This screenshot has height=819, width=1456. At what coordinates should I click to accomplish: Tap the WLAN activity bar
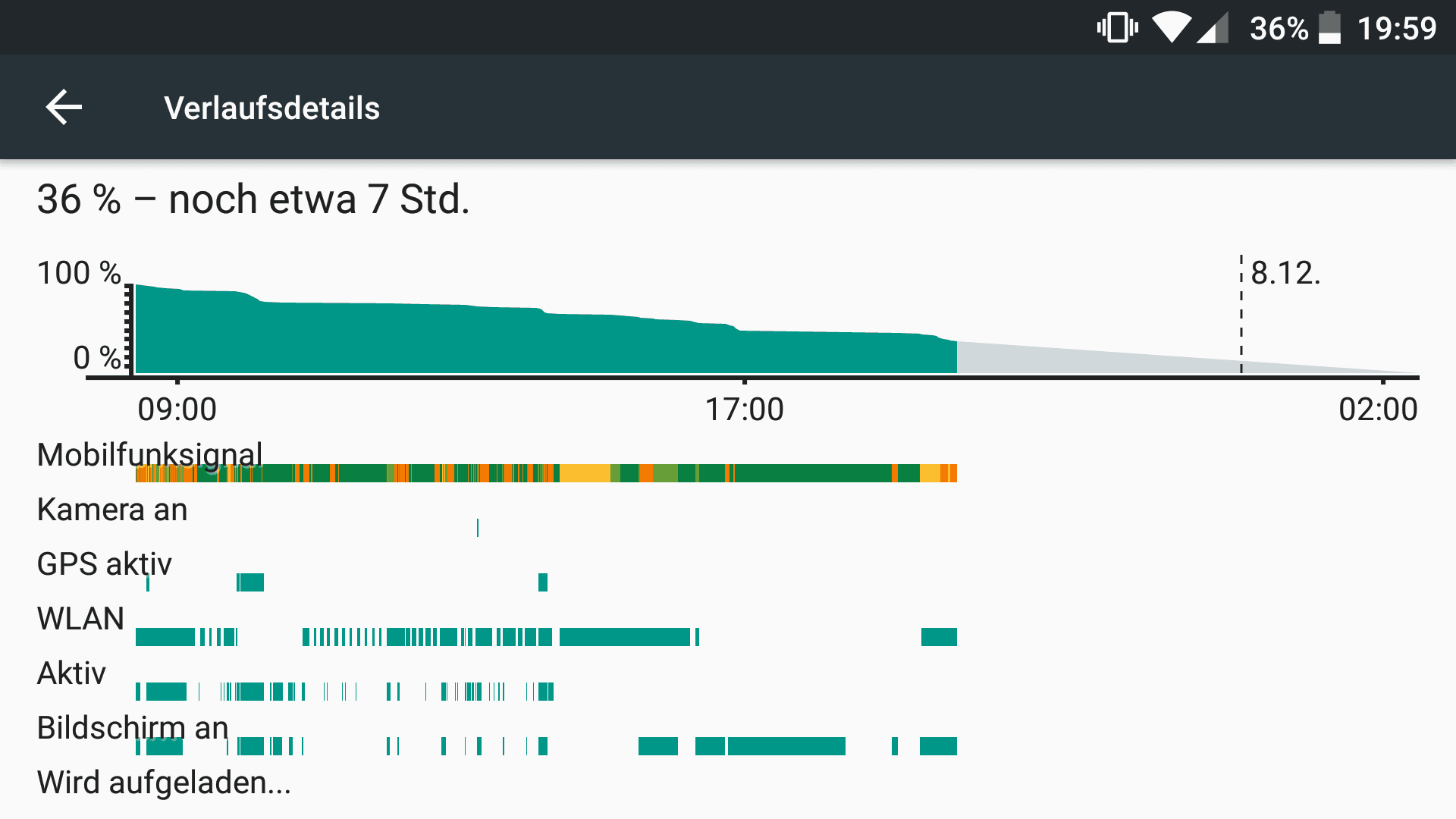[x=546, y=637]
